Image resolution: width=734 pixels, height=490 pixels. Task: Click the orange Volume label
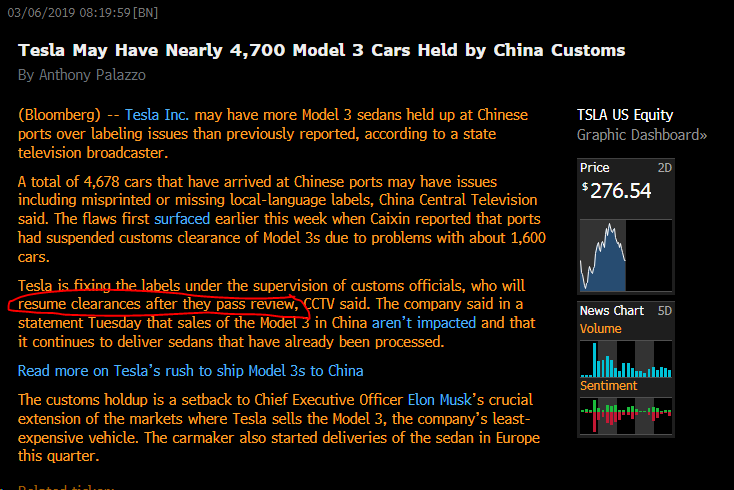[x=600, y=329]
